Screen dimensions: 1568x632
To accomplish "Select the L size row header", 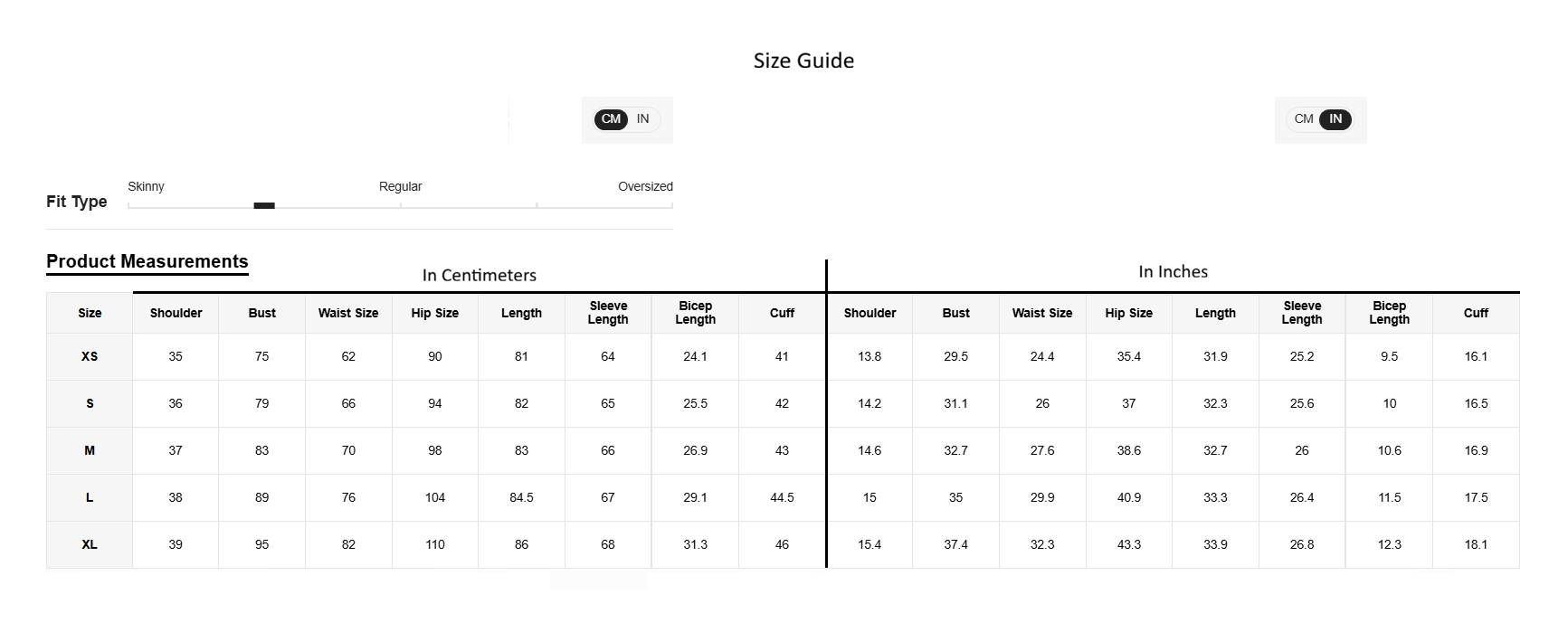I will click(90, 498).
